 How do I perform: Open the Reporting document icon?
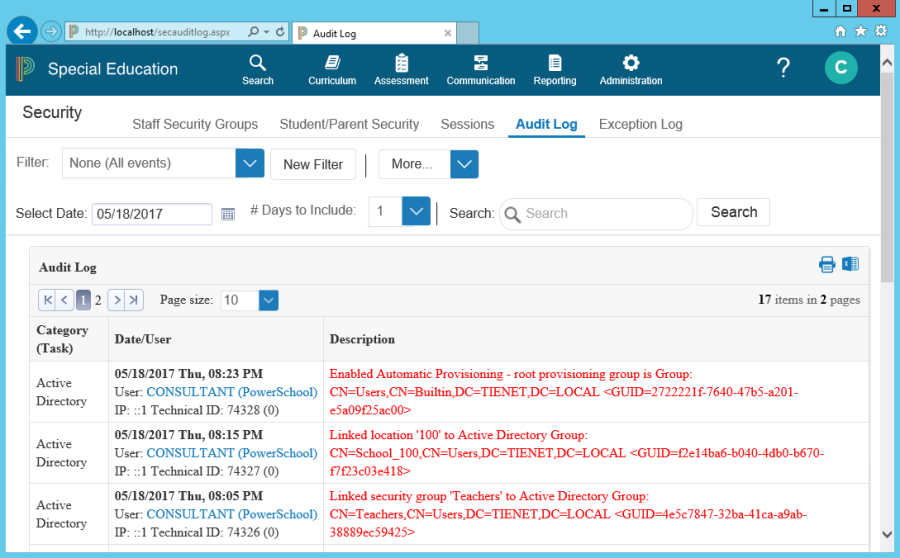(554, 63)
